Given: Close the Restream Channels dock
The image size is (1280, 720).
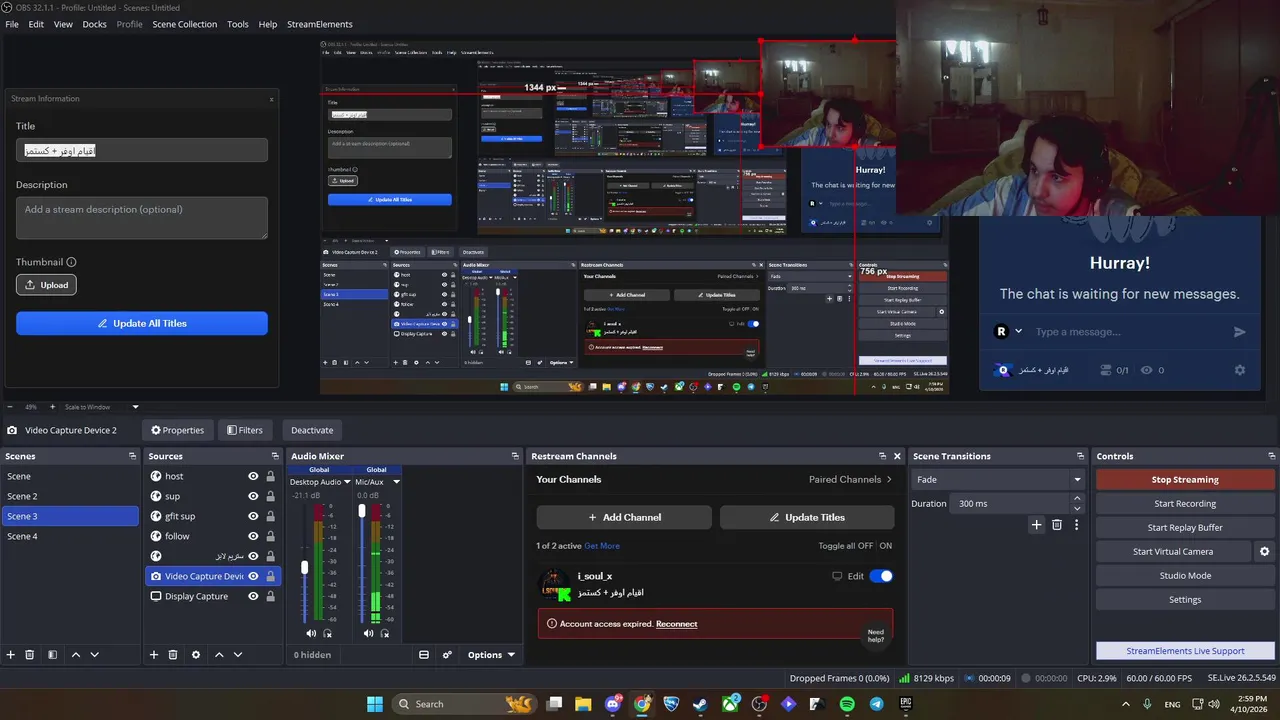Looking at the screenshot, I should point(897,456).
